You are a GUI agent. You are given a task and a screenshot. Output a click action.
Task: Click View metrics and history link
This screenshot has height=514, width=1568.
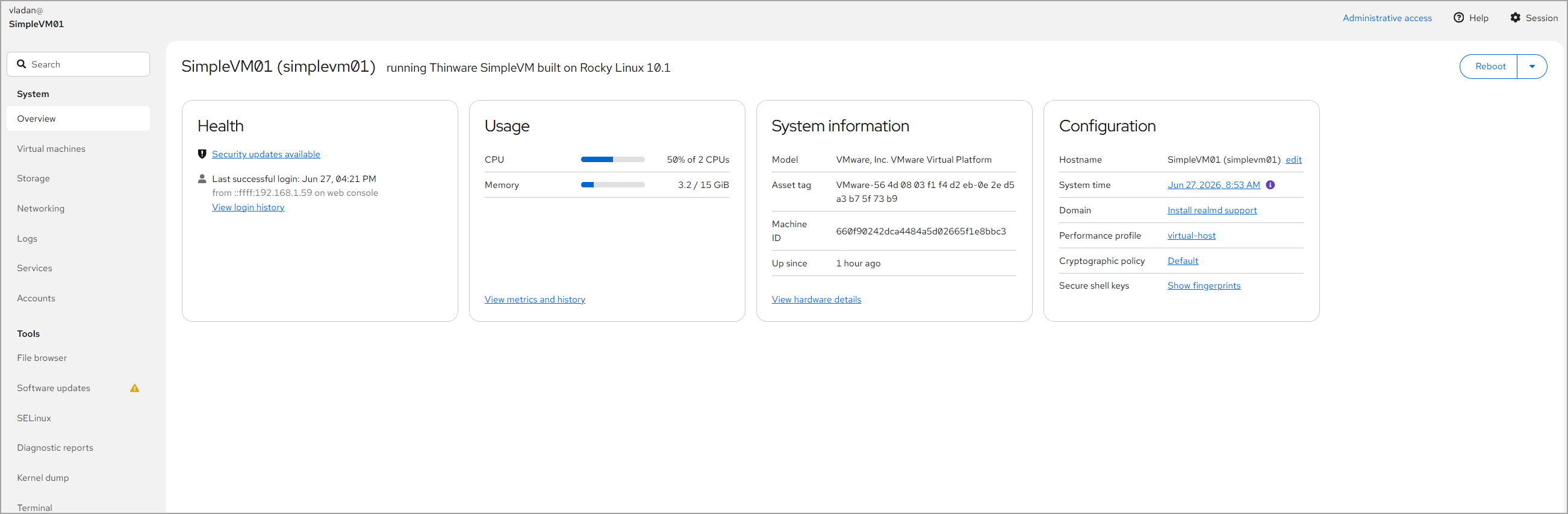coord(535,299)
